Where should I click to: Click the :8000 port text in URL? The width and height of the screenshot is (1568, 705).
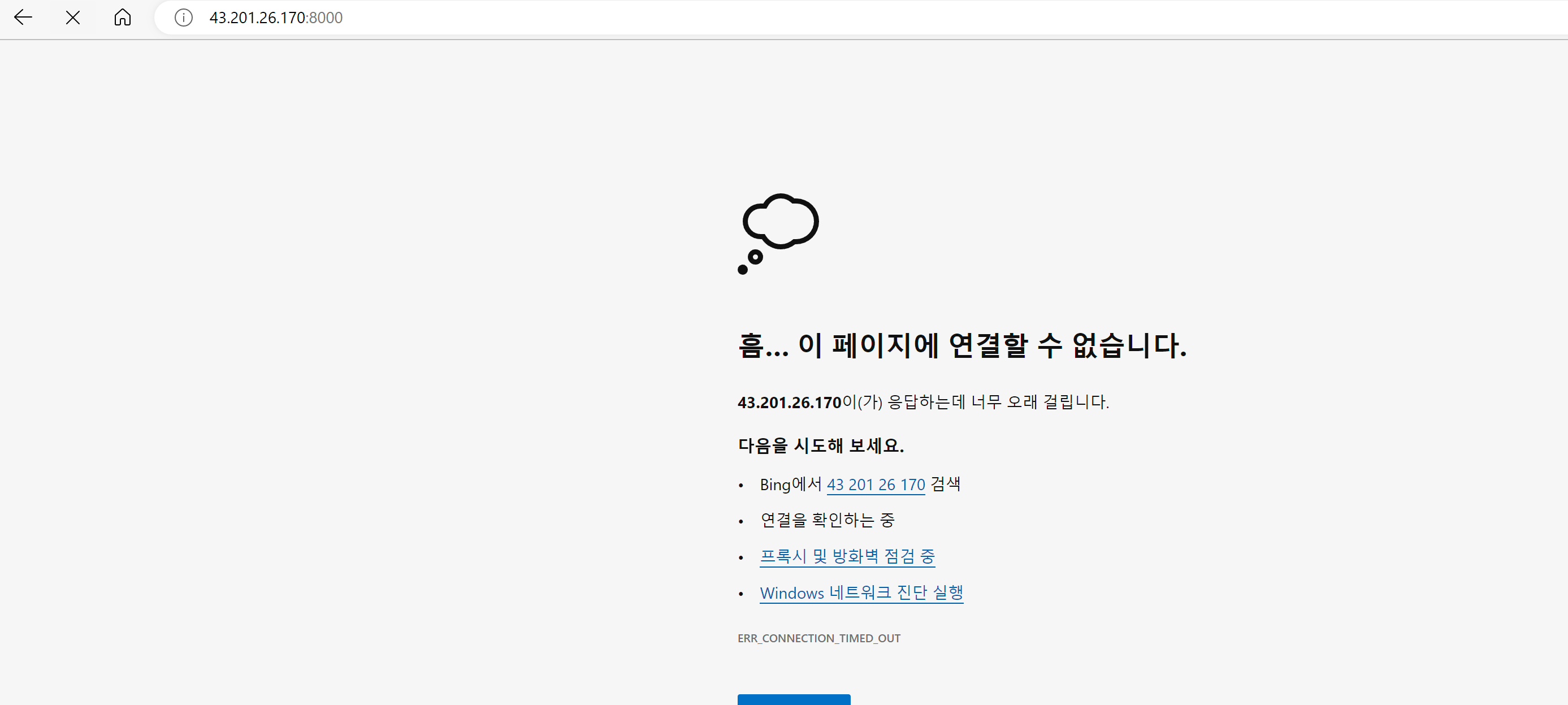(325, 18)
